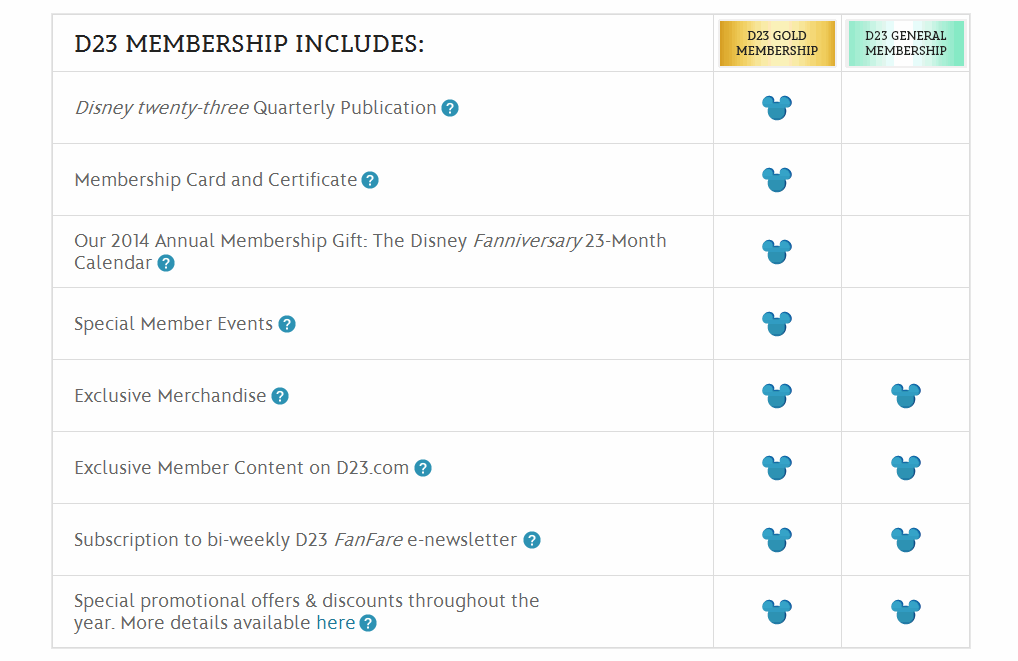
Task: Click help icon beside Membership Card and Certificate
Action: [370, 181]
